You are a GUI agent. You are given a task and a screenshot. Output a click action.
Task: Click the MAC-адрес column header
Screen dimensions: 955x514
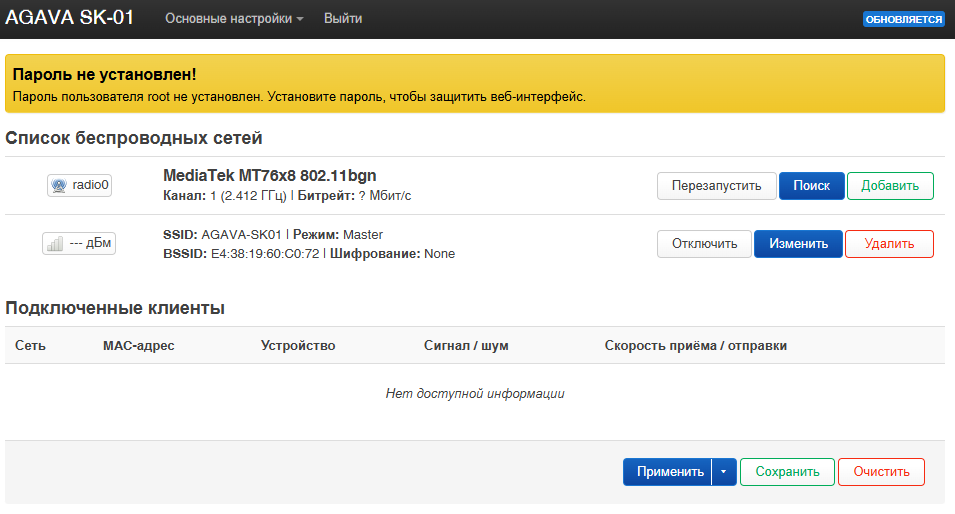coord(138,346)
